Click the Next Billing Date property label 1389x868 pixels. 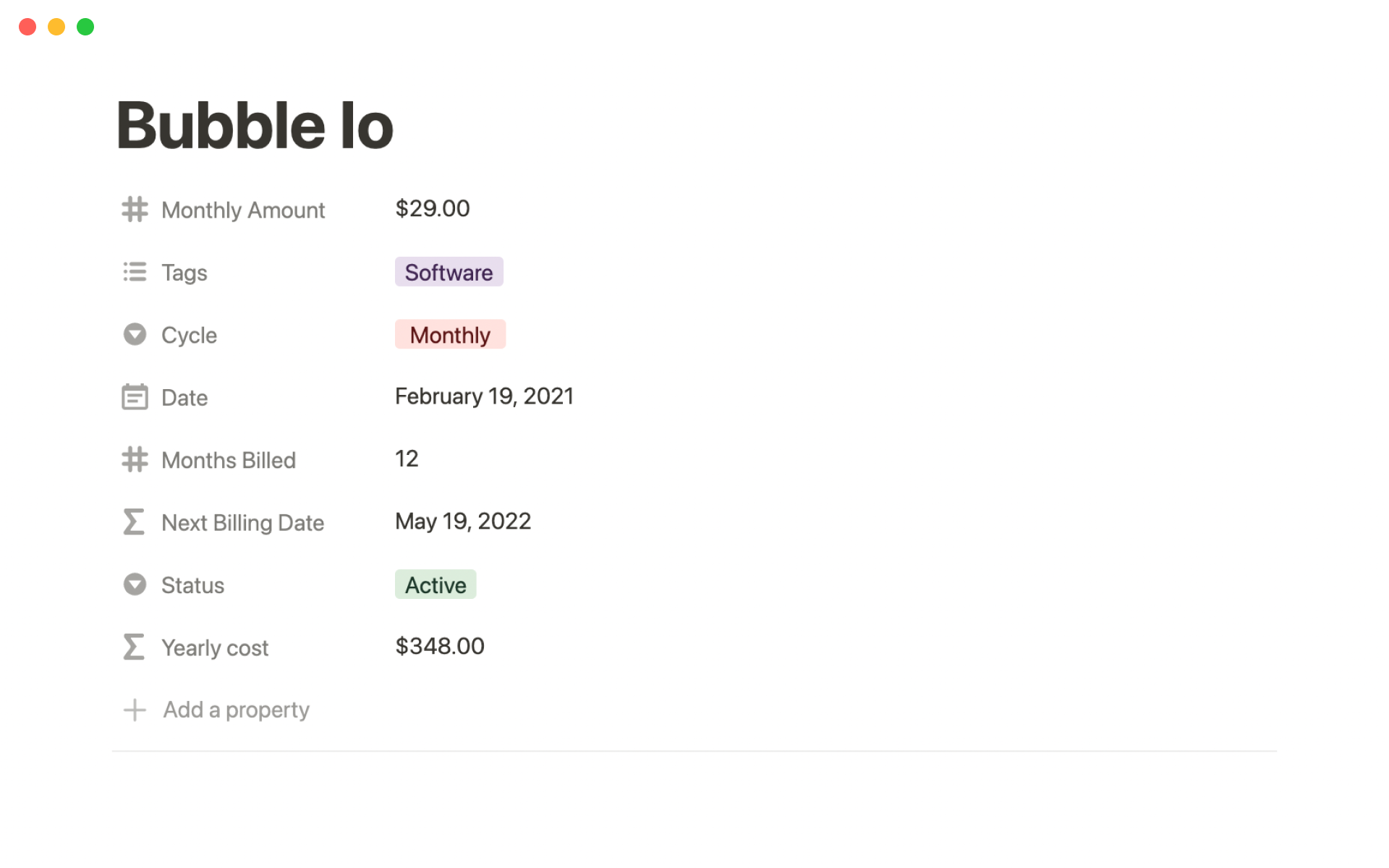point(242,522)
